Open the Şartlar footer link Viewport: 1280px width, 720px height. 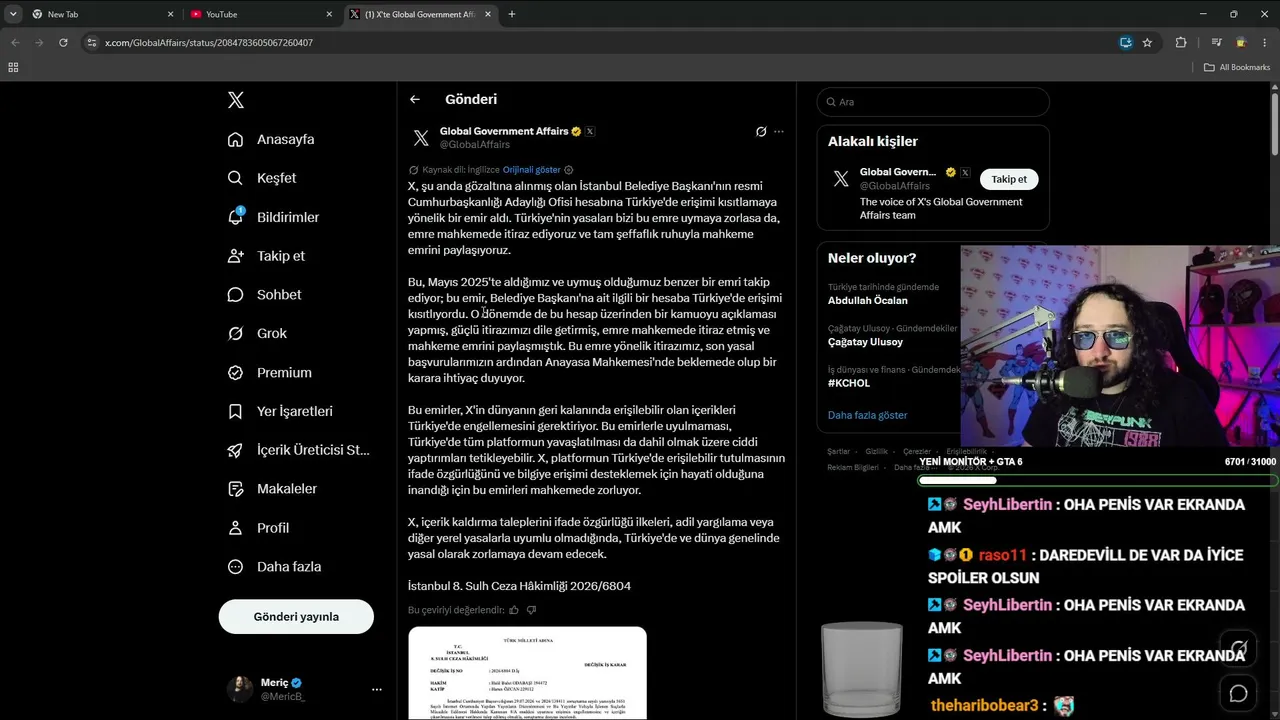pyautogui.click(x=838, y=452)
